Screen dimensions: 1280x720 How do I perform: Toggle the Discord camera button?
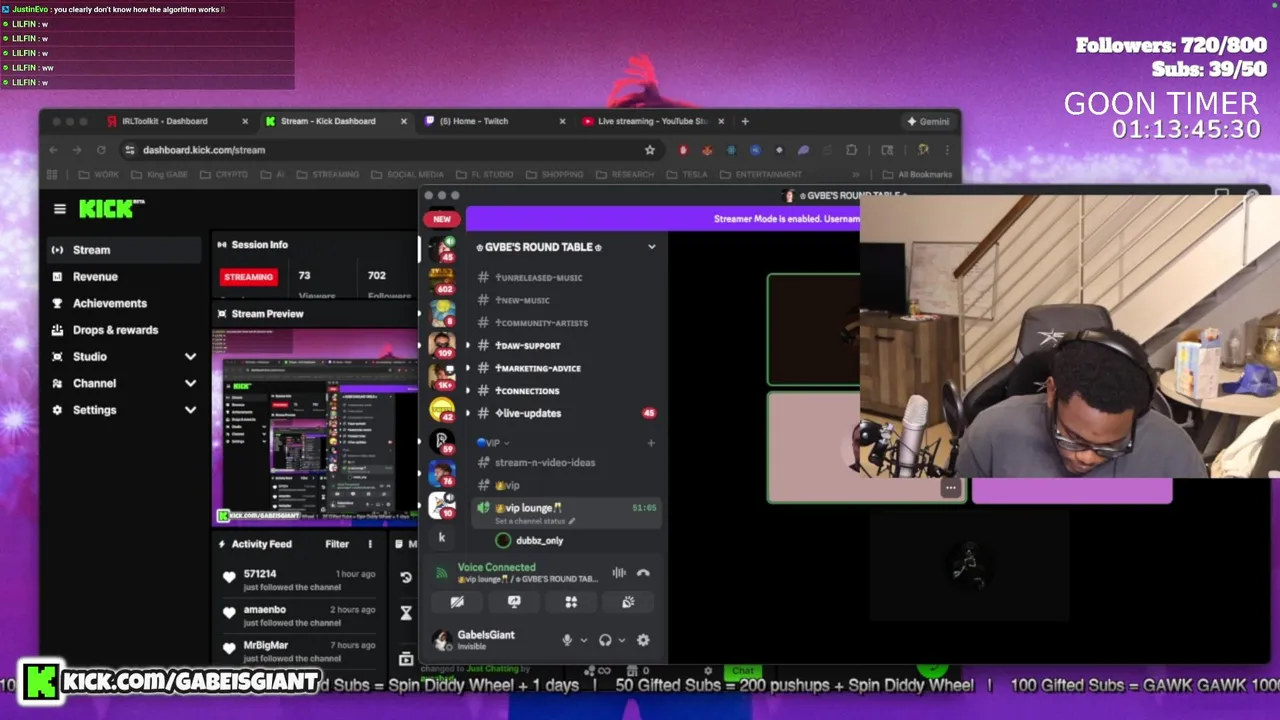click(x=457, y=602)
